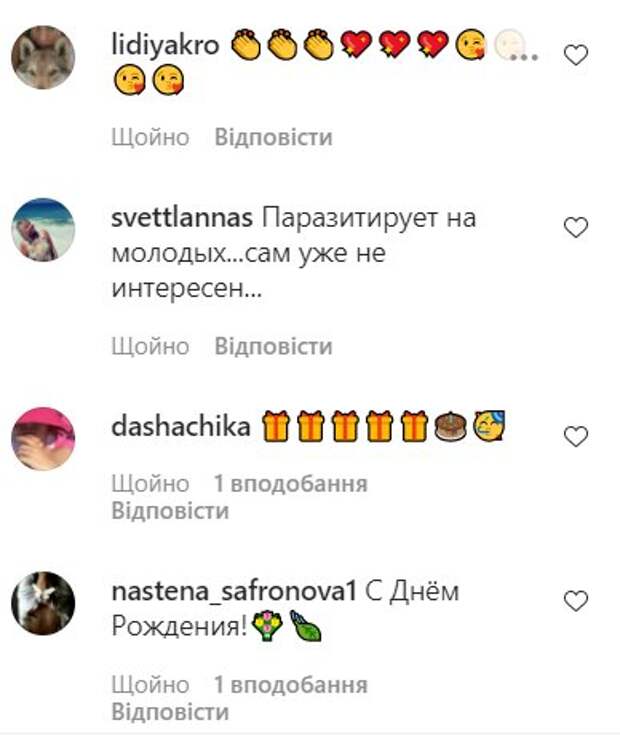Image resolution: width=620 pixels, height=736 pixels.
Task: Click the Щойно timestamp under svettlannas's comment
Action: click(x=150, y=346)
